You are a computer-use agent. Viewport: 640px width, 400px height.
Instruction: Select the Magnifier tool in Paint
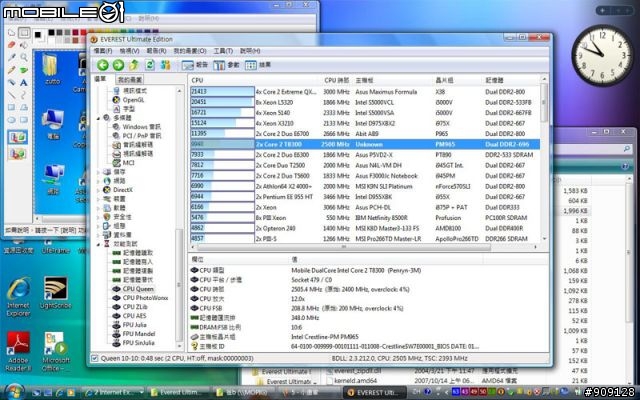(x=24, y=57)
